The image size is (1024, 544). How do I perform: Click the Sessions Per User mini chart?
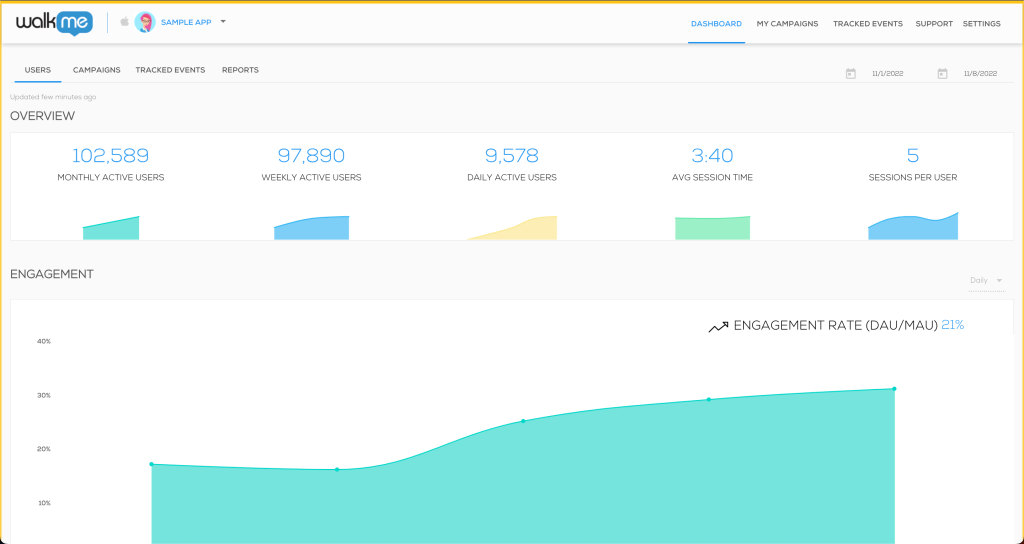(x=912, y=227)
